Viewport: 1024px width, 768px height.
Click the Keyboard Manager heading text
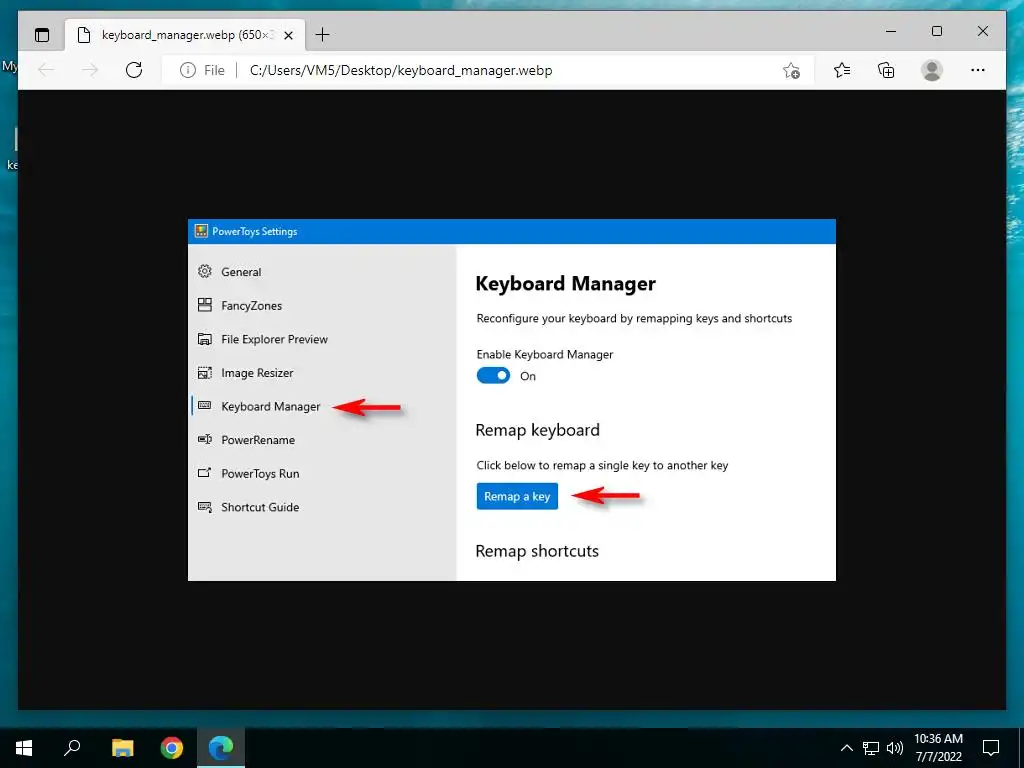[x=566, y=283]
